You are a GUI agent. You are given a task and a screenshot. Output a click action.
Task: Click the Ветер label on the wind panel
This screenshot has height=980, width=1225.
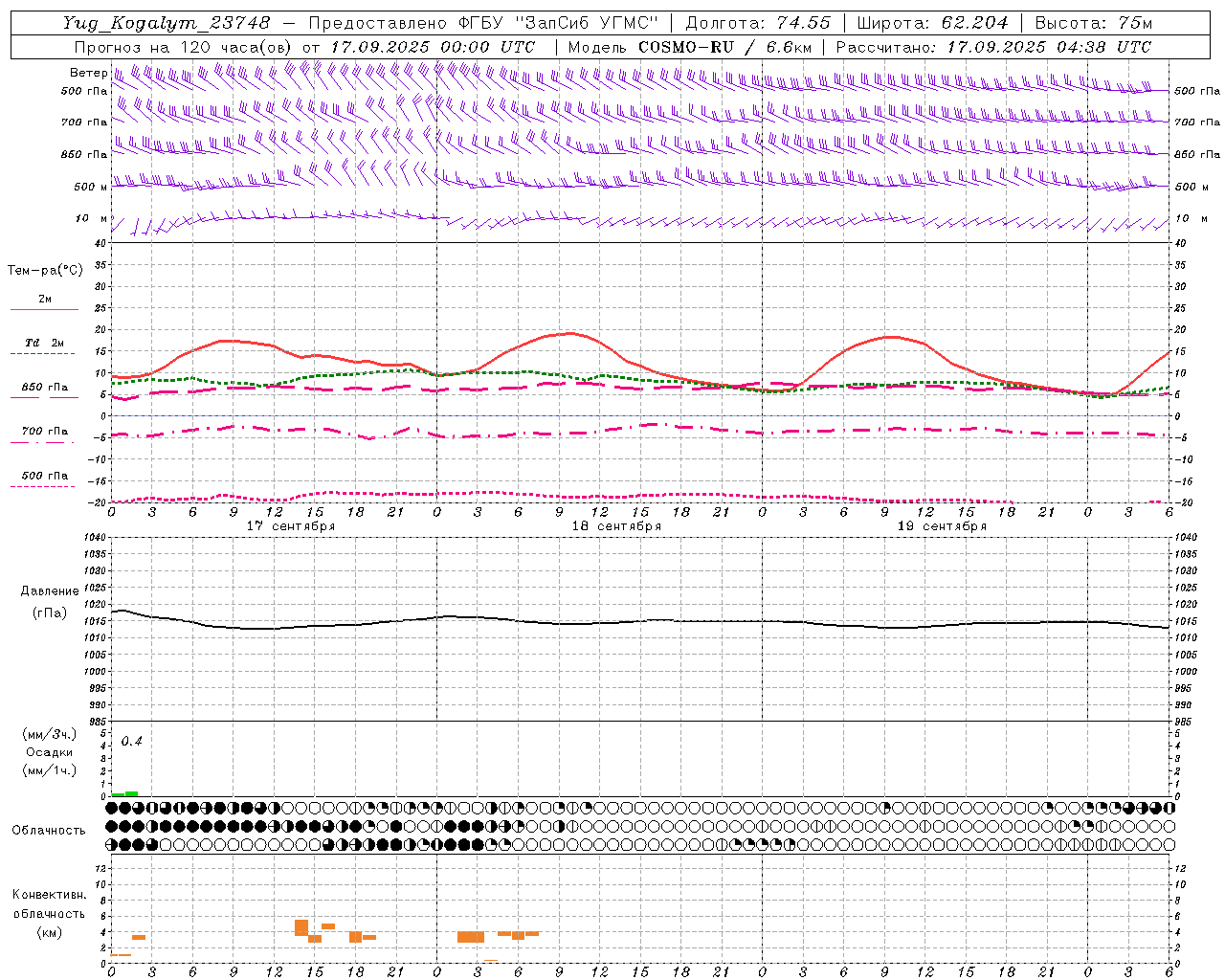click(89, 73)
